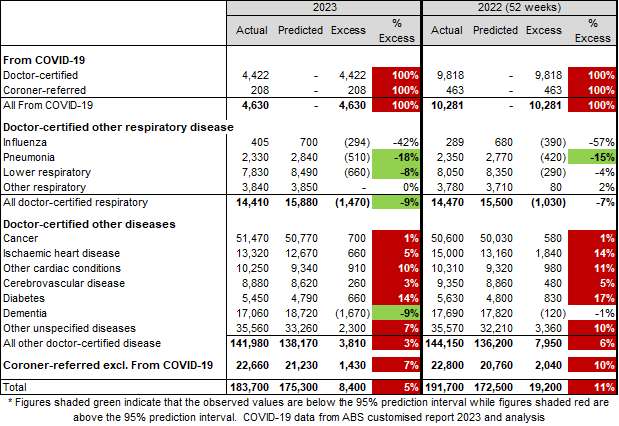Screen dimensions: 619x426
Task: Click the 2023 column group header
Action: [x=323, y=7]
